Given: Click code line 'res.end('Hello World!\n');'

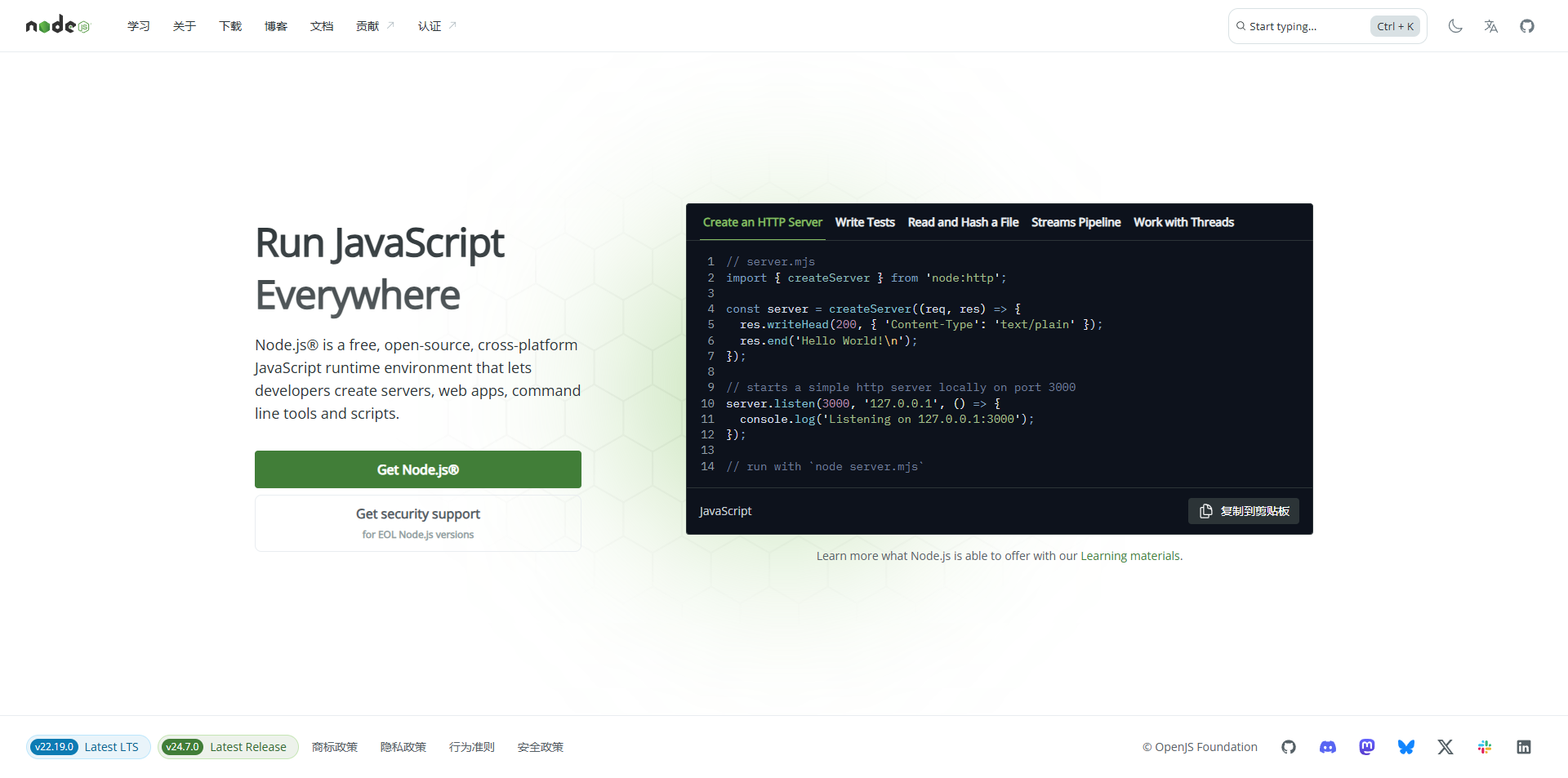Looking at the screenshot, I should (828, 340).
